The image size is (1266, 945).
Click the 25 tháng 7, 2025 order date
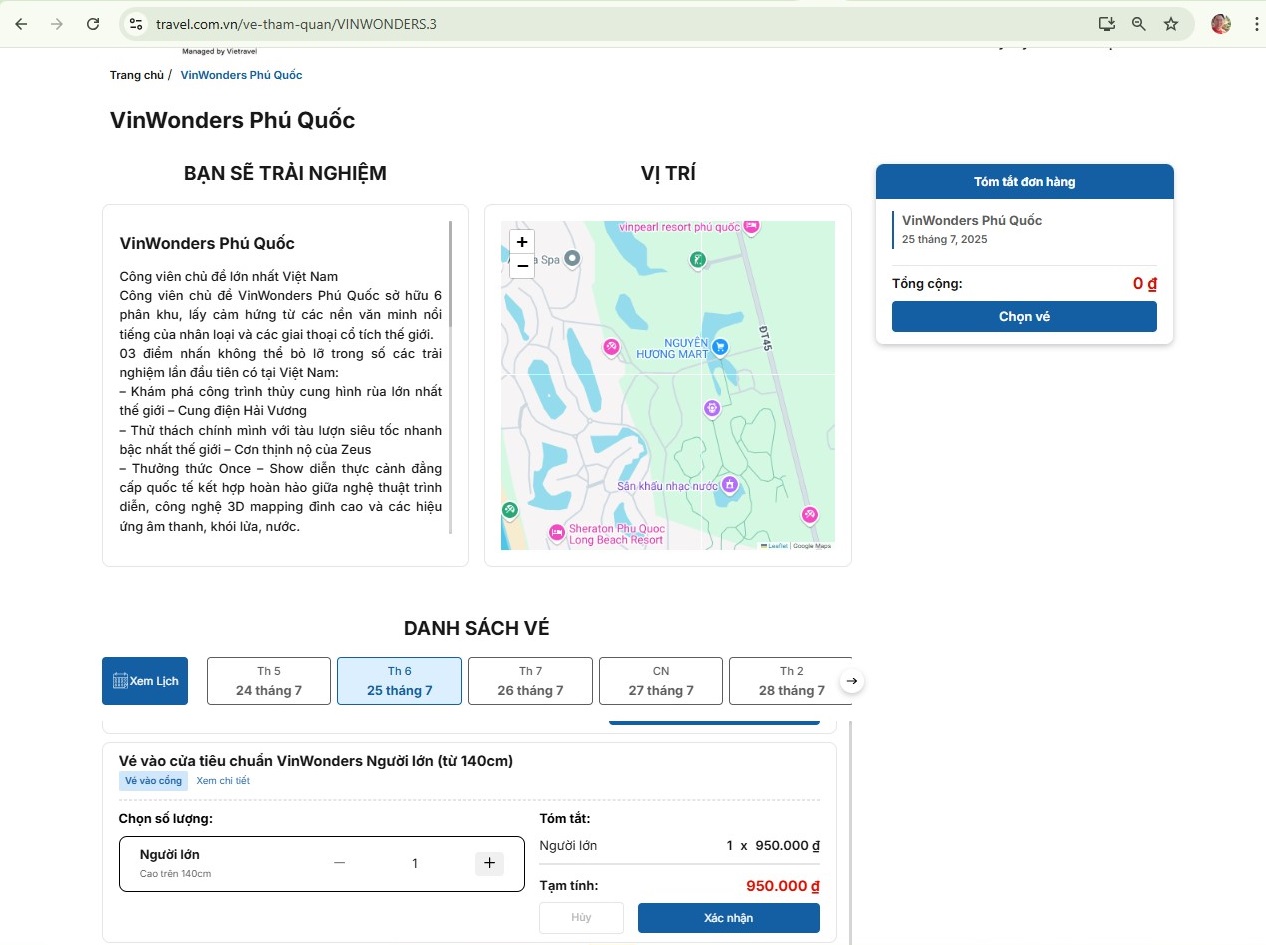[x=945, y=240]
